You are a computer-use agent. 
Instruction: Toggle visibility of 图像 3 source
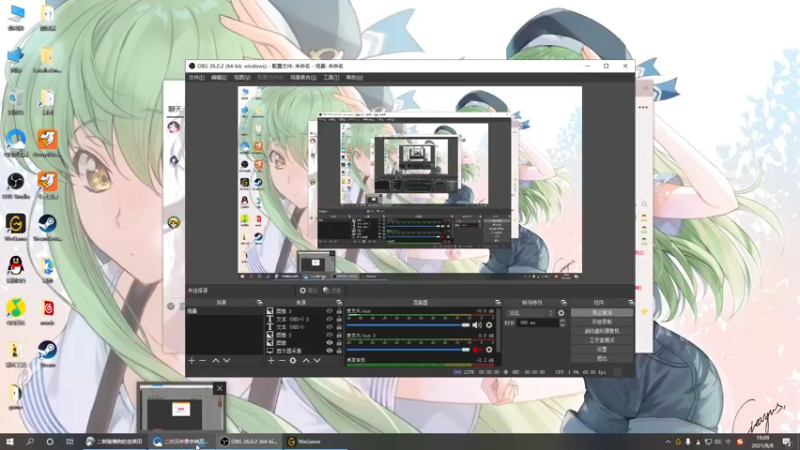pos(329,311)
